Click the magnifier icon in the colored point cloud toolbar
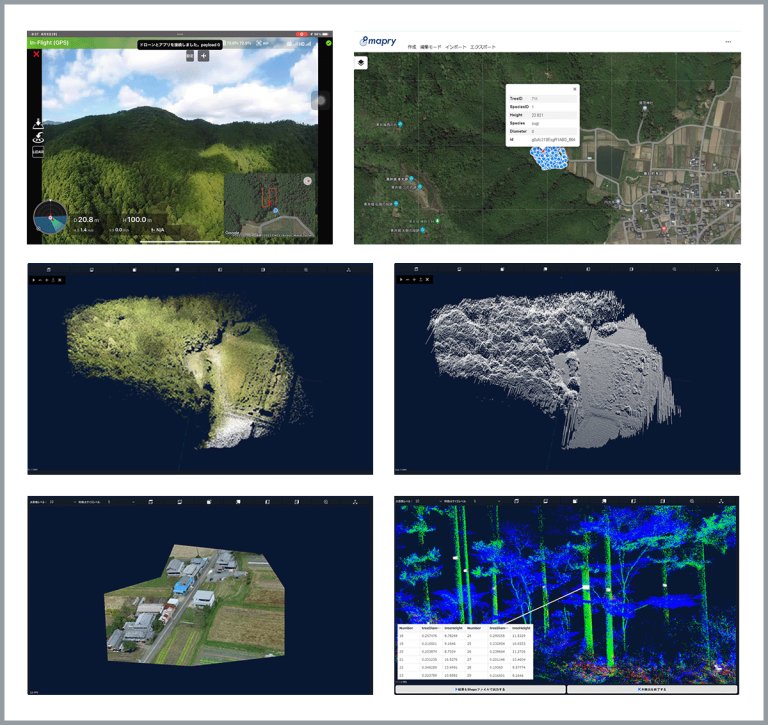768x725 pixels. coord(305,270)
